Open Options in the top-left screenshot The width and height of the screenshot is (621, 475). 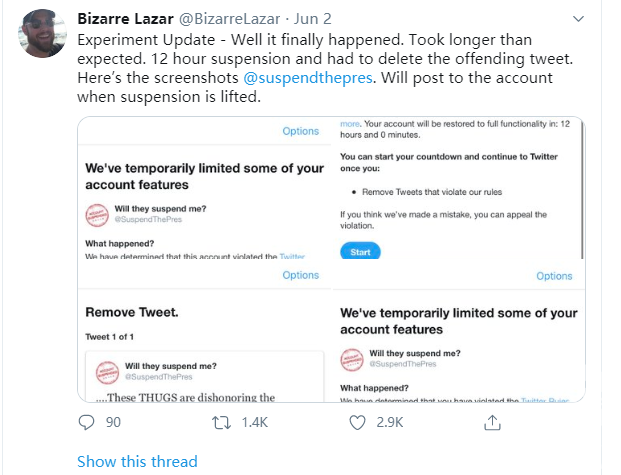point(300,131)
